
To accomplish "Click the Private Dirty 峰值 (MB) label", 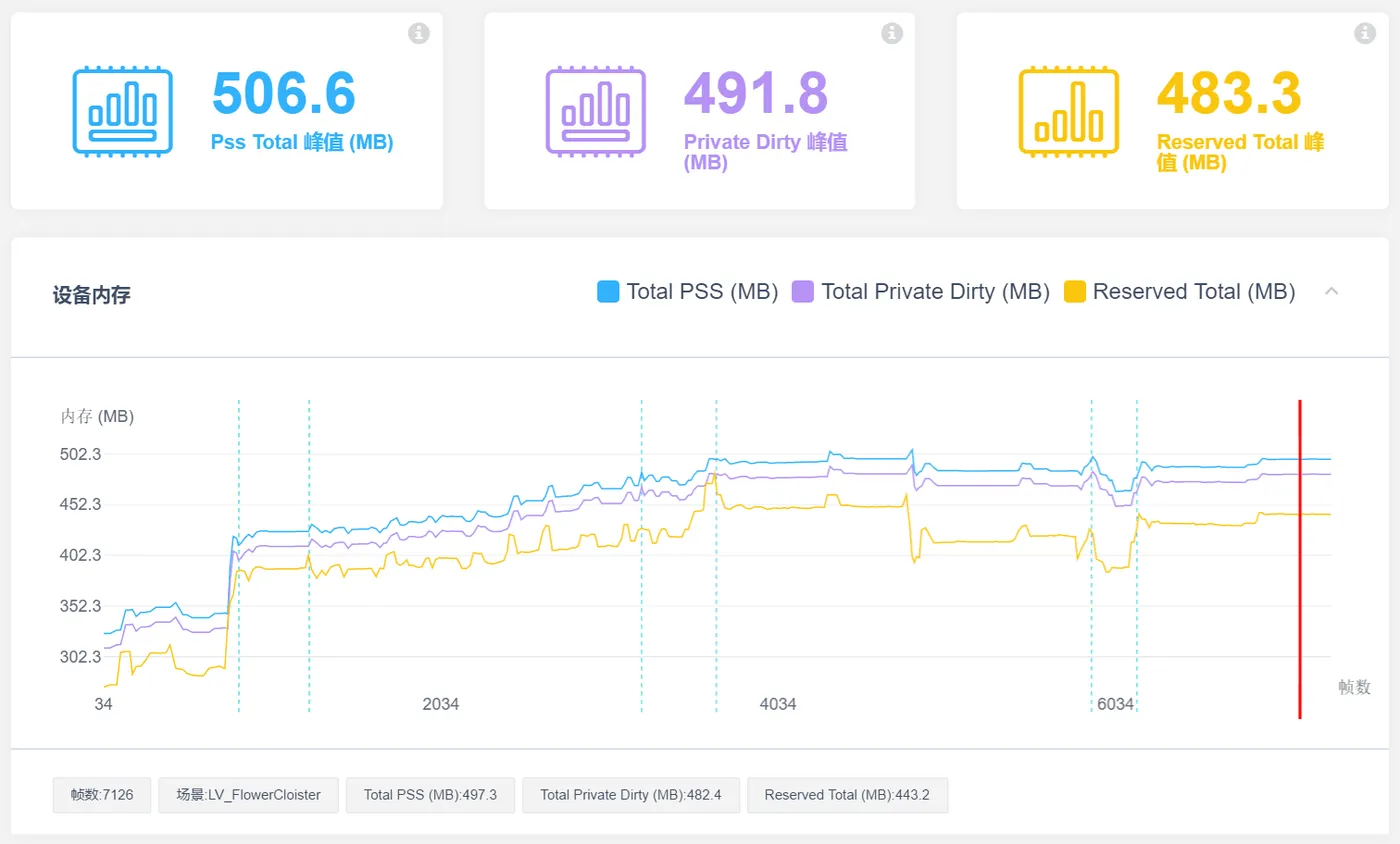I will coord(766,152).
